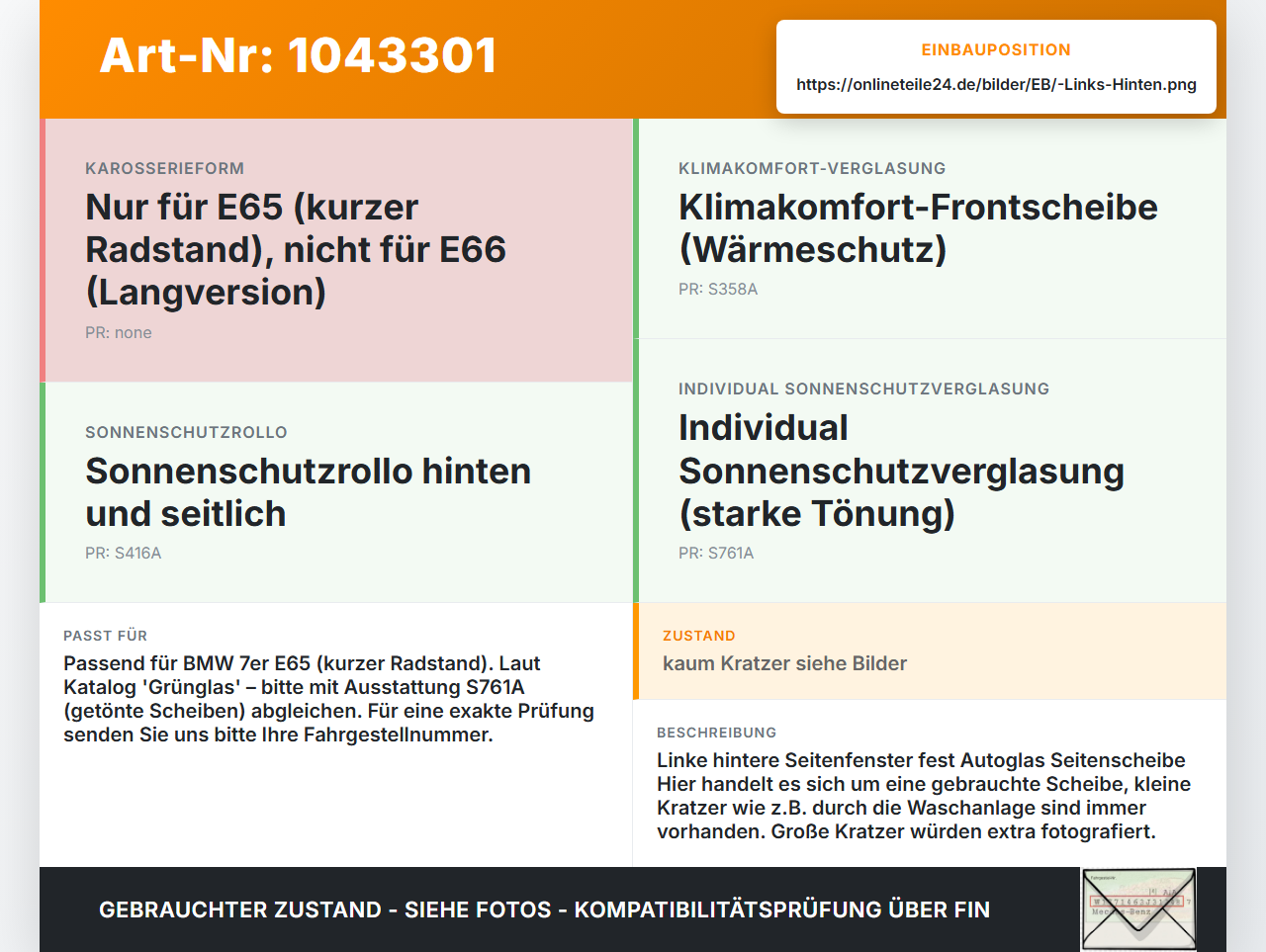Click the KLIMAKOMFORT-VERGLASUNG category label
This screenshot has height=952, width=1266.
pyautogui.click(x=812, y=168)
